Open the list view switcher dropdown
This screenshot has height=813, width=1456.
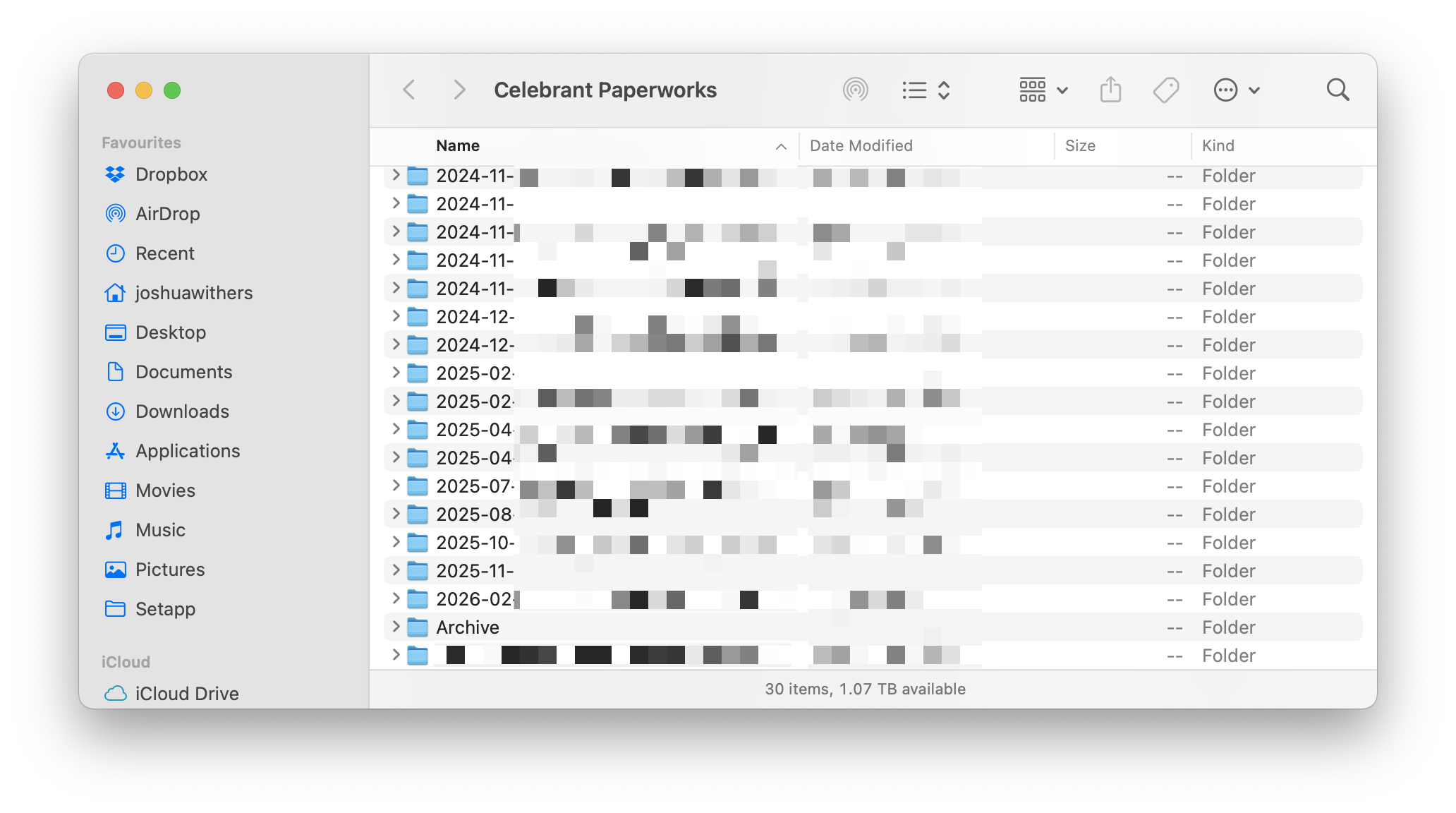click(926, 90)
